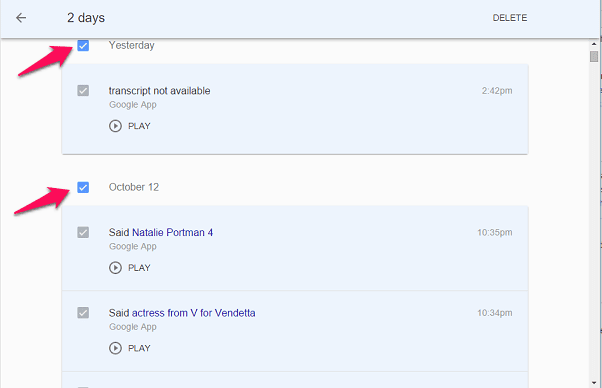Click the transcript not available title
Image resolution: width=602 pixels, height=388 pixels.
[x=159, y=91]
